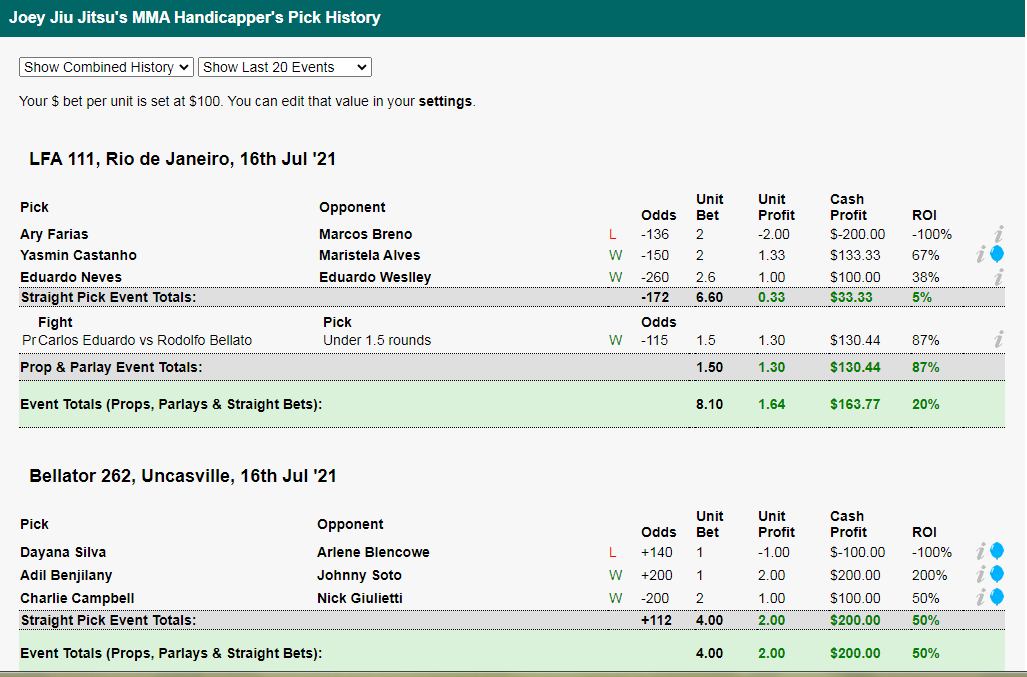
Task: Click the info icon for Adil Benjilany pick
Action: [980, 575]
